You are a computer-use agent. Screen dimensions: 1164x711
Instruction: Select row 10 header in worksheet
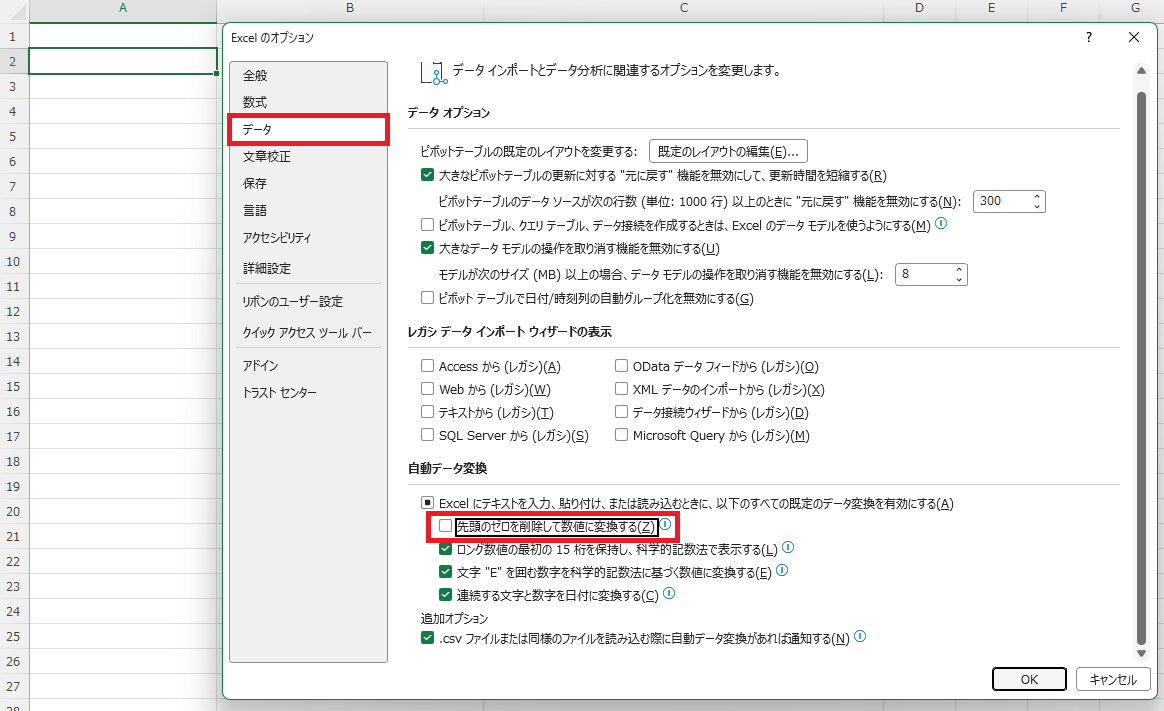[13, 261]
